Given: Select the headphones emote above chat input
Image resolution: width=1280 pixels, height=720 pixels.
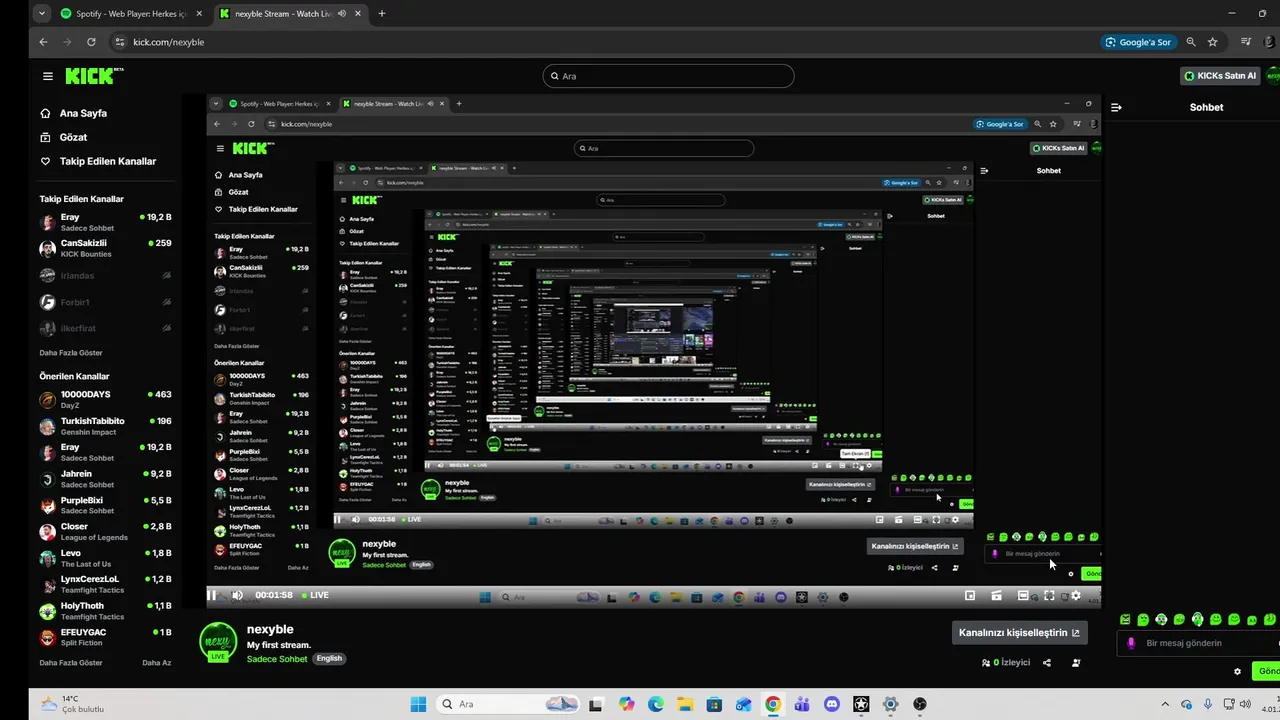Looking at the screenshot, I should coord(1198,620).
